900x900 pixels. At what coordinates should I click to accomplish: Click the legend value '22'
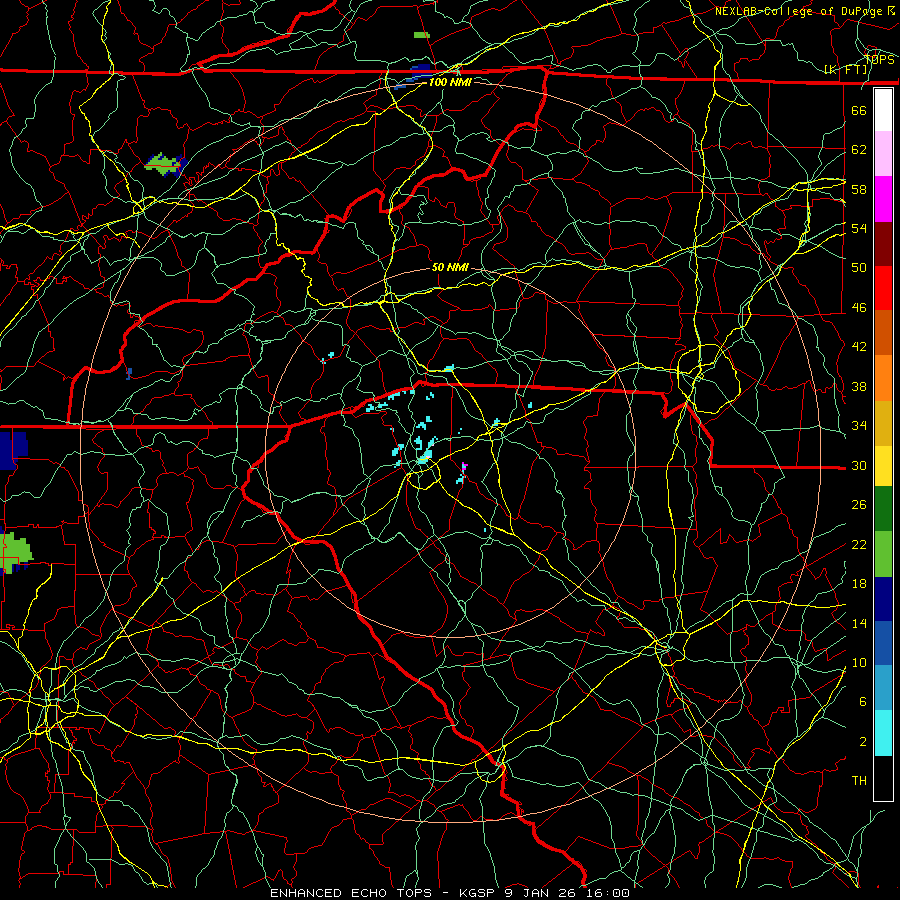(859, 544)
